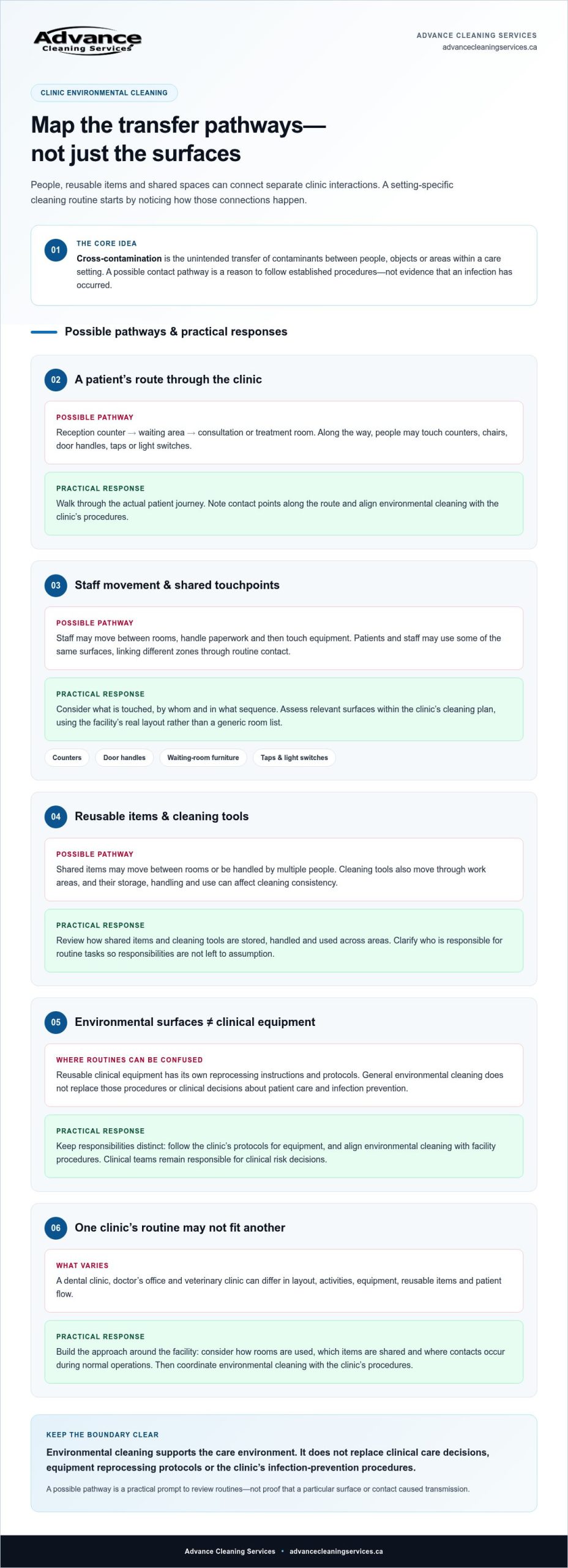Select the Taps & light switches chip
The image size is (568, 1568).
point(294,758)
